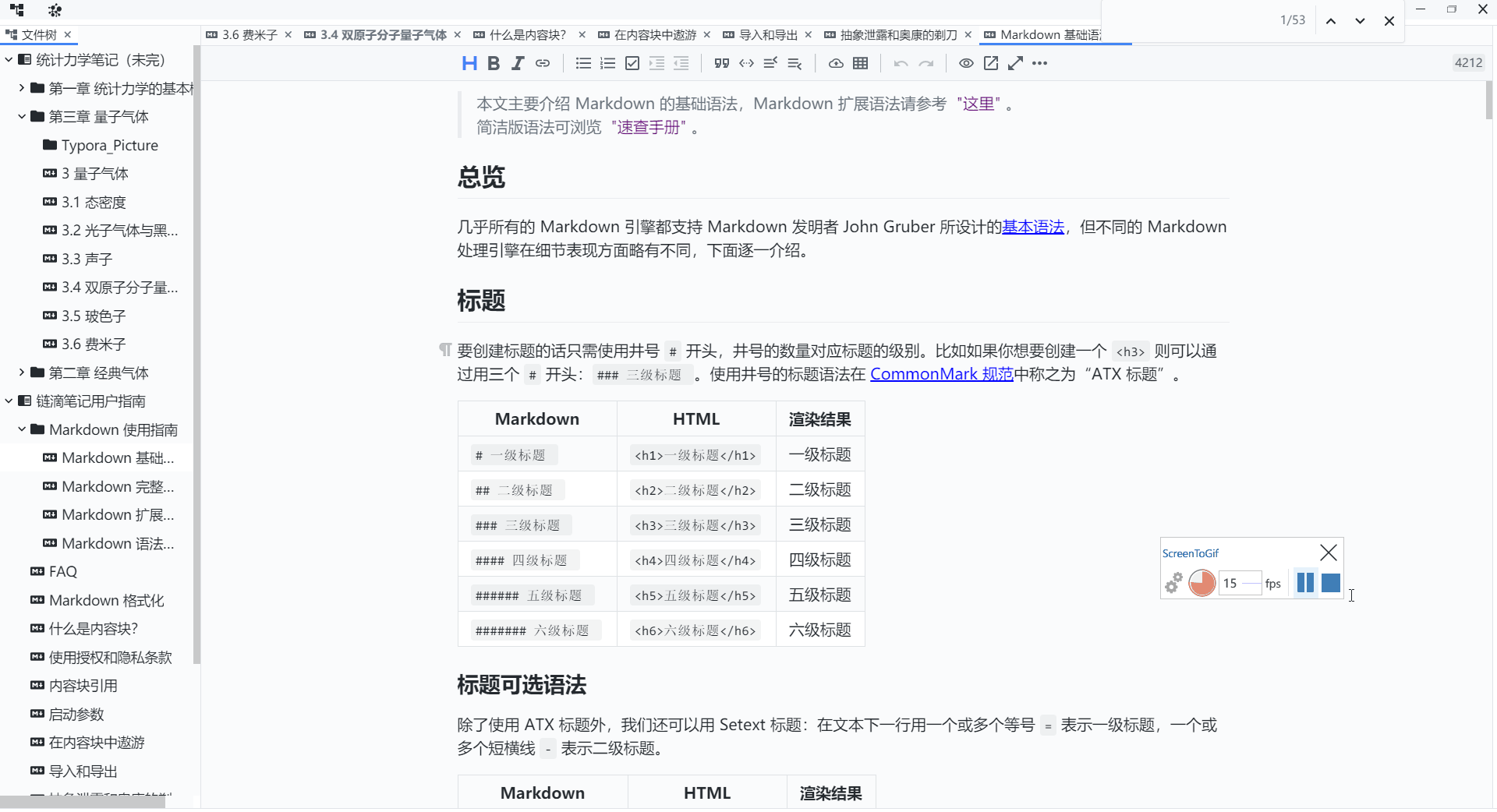Open the 3.3 声子 document
Viewport: 1497px width, 812px height.
pyautogui.click(x=78, y=259)
